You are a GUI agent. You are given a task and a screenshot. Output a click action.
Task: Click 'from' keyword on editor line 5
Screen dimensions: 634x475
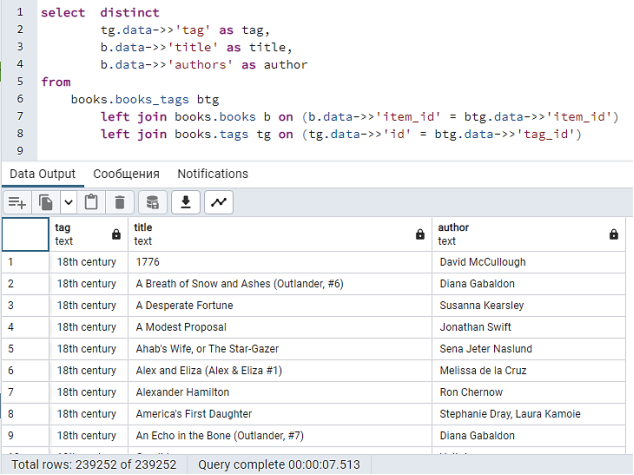56,82
